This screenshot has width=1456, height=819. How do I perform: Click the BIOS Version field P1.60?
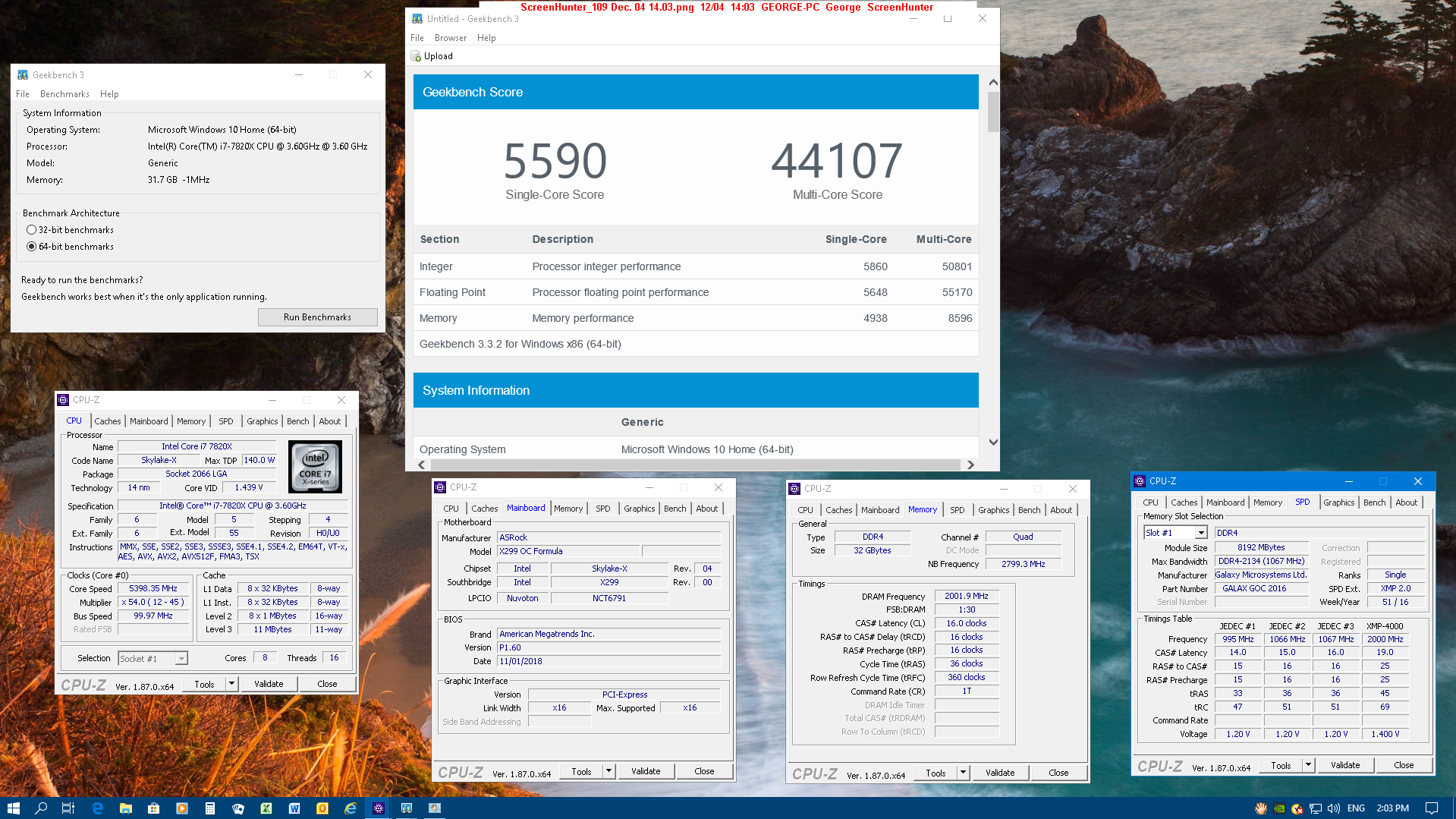pyautogui.click(x=609, y=647)
